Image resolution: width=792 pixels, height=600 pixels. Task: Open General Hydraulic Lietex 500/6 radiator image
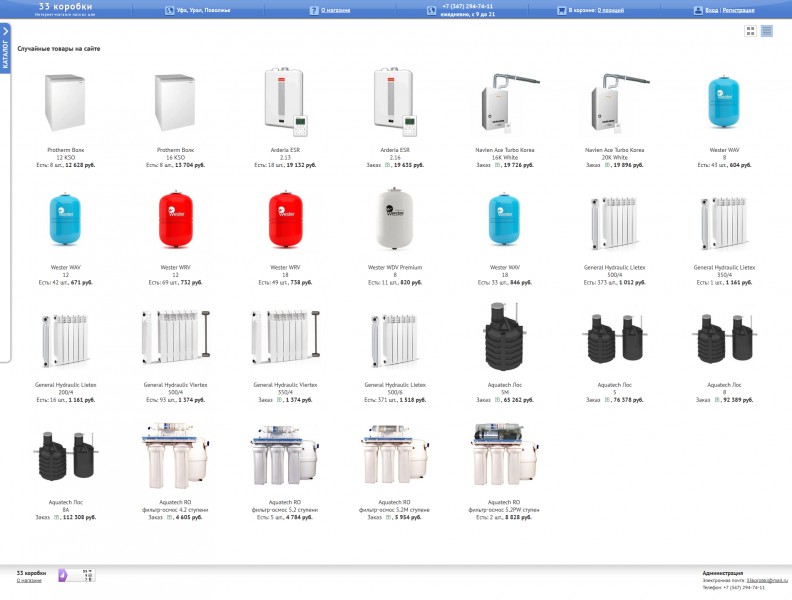point(395,340)
